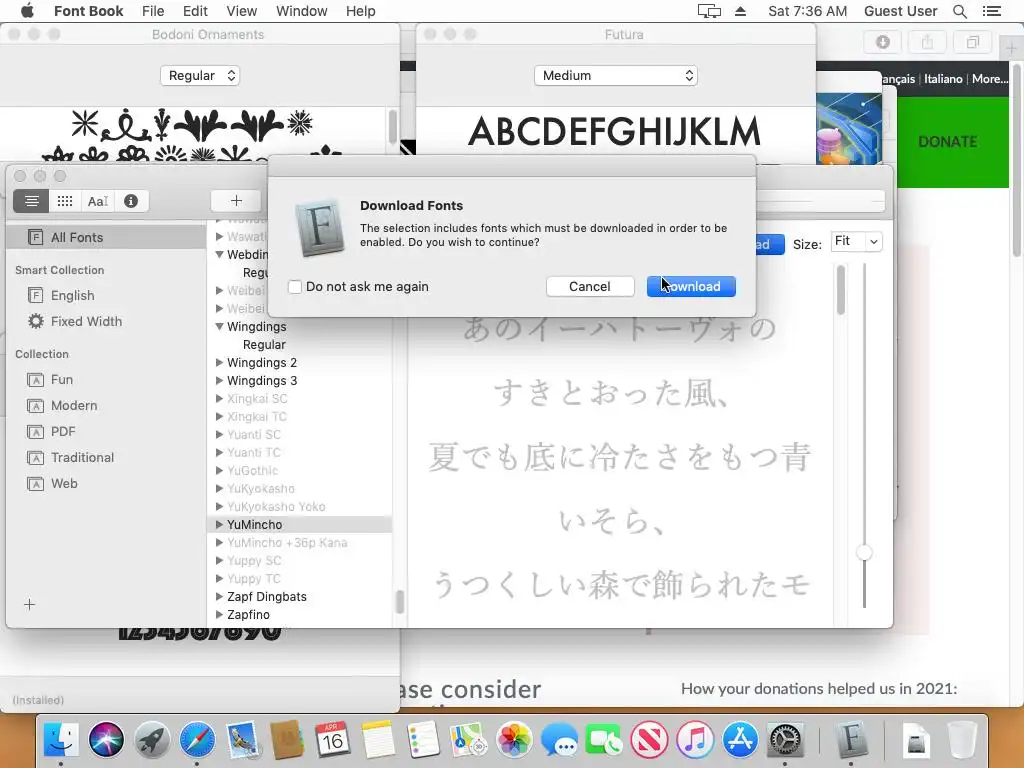Image resolution: width=1024 pixels, height=768 pixels.
Task: Open the Edit menu
Action: [x=195, y=11]
